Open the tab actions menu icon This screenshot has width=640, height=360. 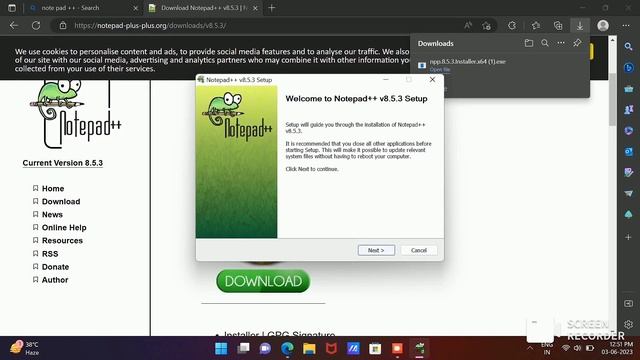coord(12,8)
